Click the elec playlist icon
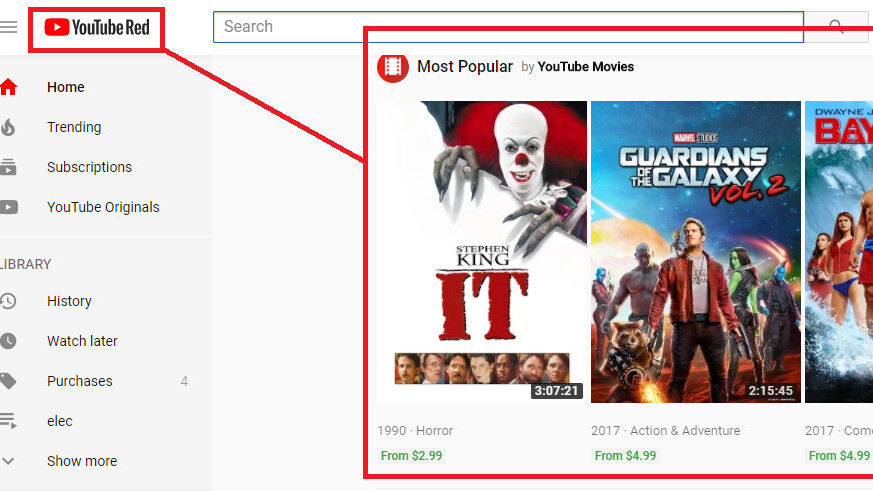 pyautogui.click(x=8, y=421)
